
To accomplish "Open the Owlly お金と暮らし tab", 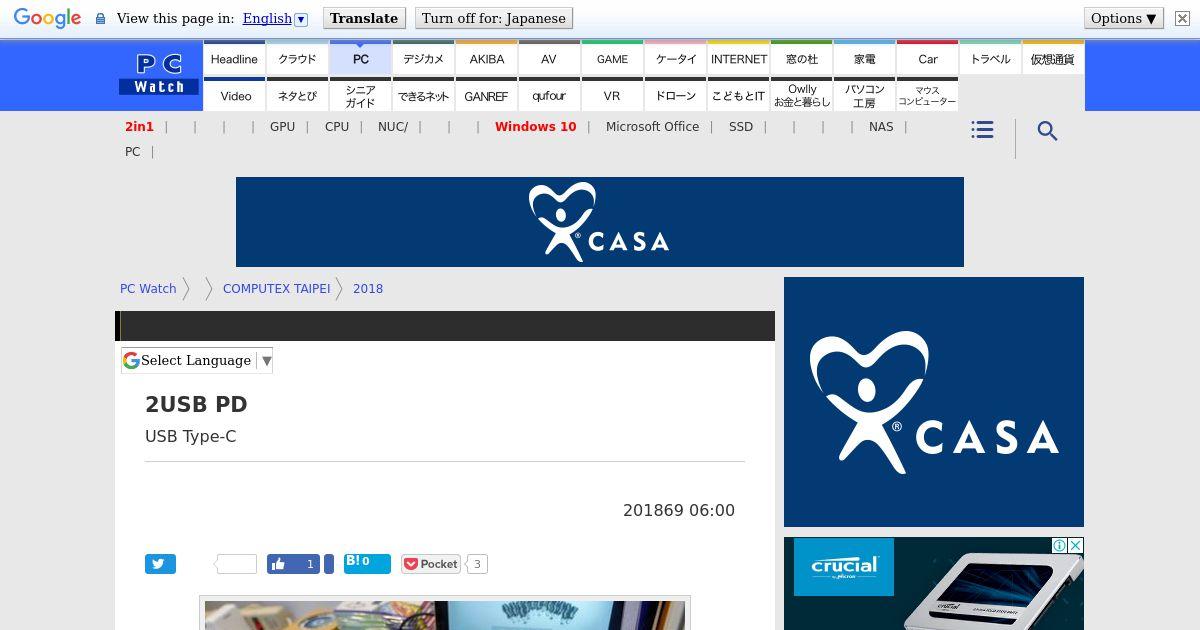I will (x=802, y=96).
